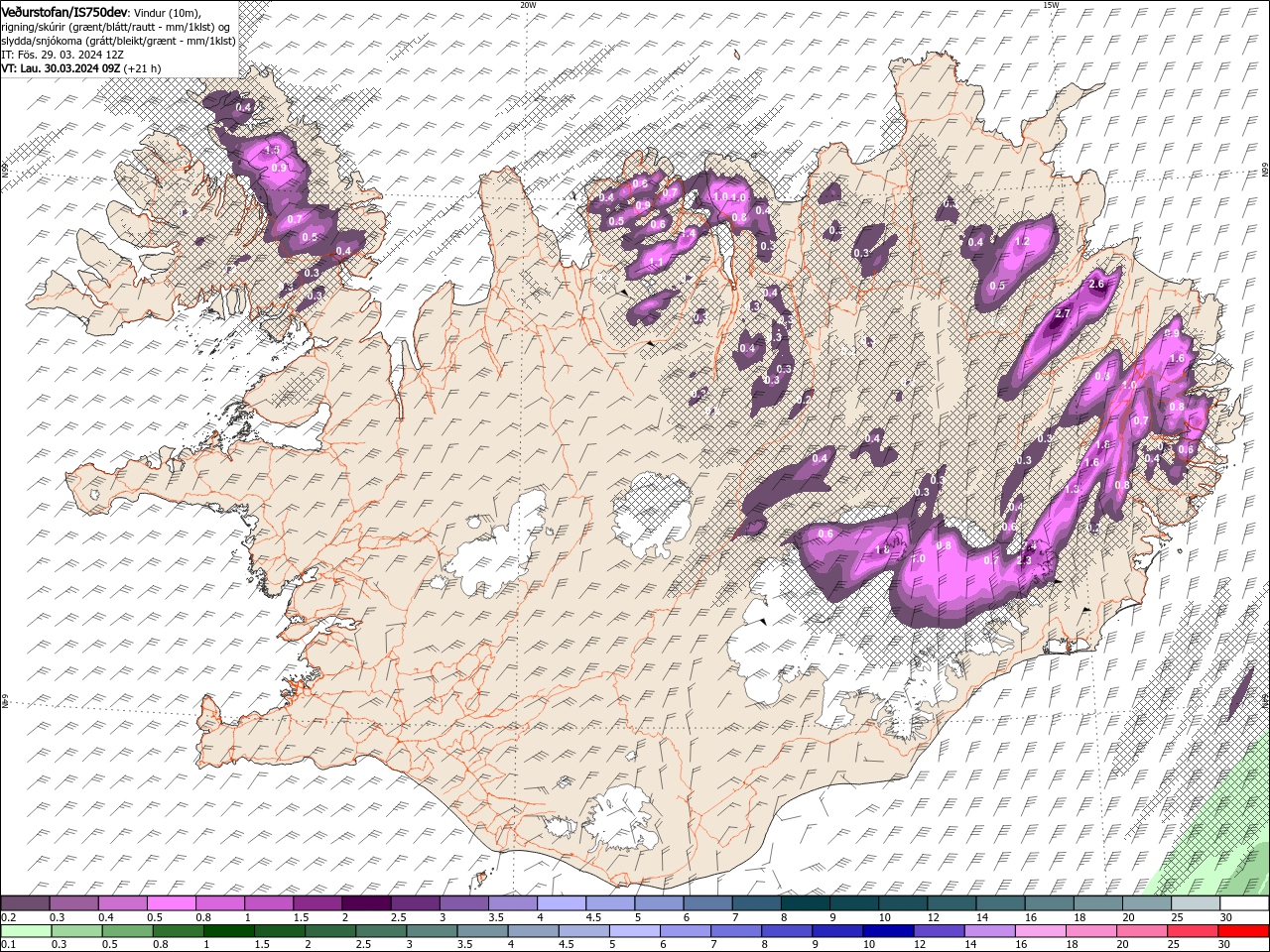Click the 1.1 snowfall value in north
The image size is (1270, 952).
[x=655, y=263]
